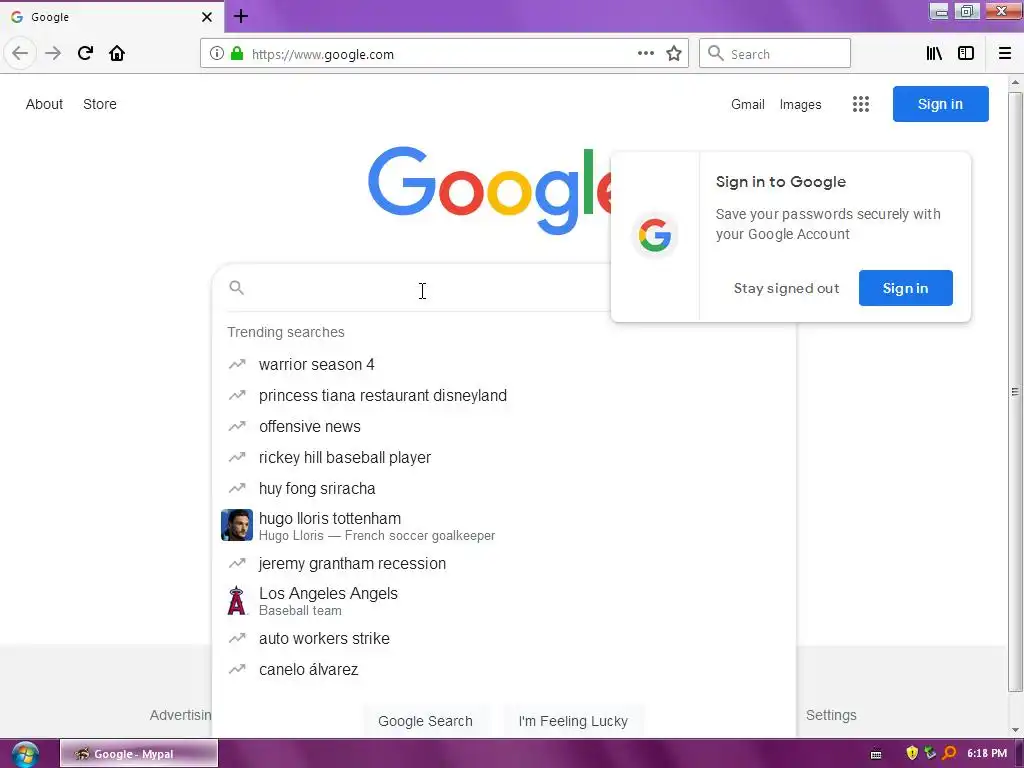Screen dimensions: 1024x768
Task: Open Settings in the footer
Action: [x=831, y=715]
